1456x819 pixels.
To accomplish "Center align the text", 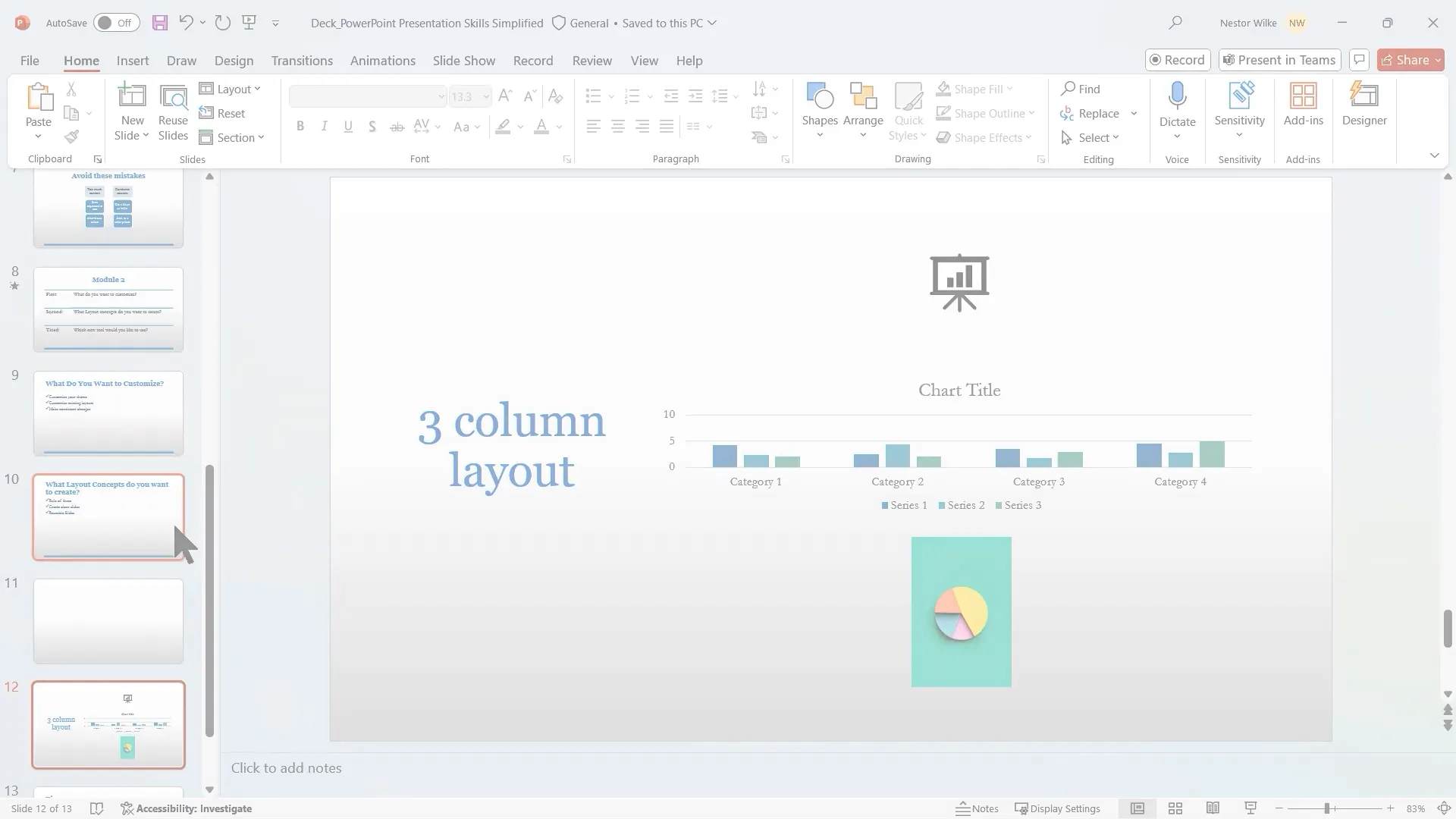I will 618,127.
